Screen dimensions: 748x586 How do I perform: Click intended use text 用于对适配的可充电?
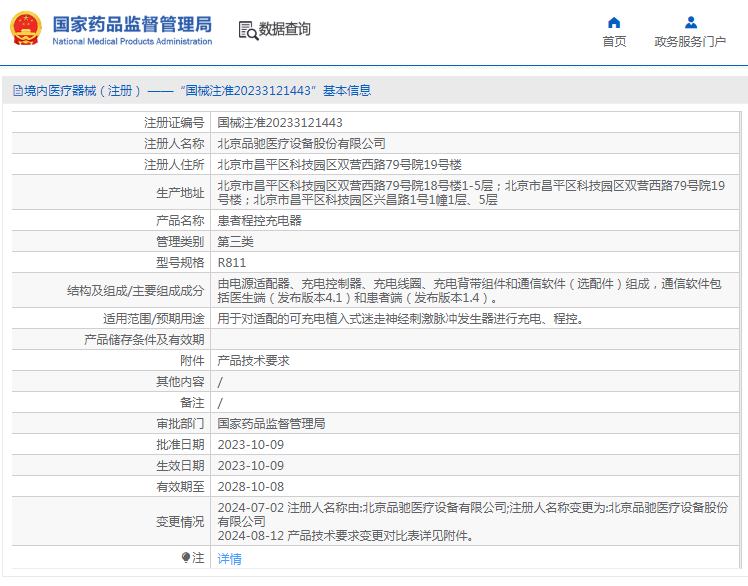click(x=402, y=318)
